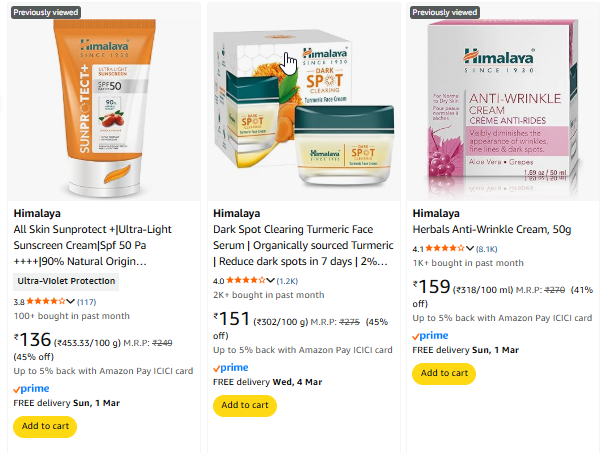Open the Sunprotect sunscreen product image
Image resolution: width=606 pixels, height=453 pixels.
click(104, 107)
